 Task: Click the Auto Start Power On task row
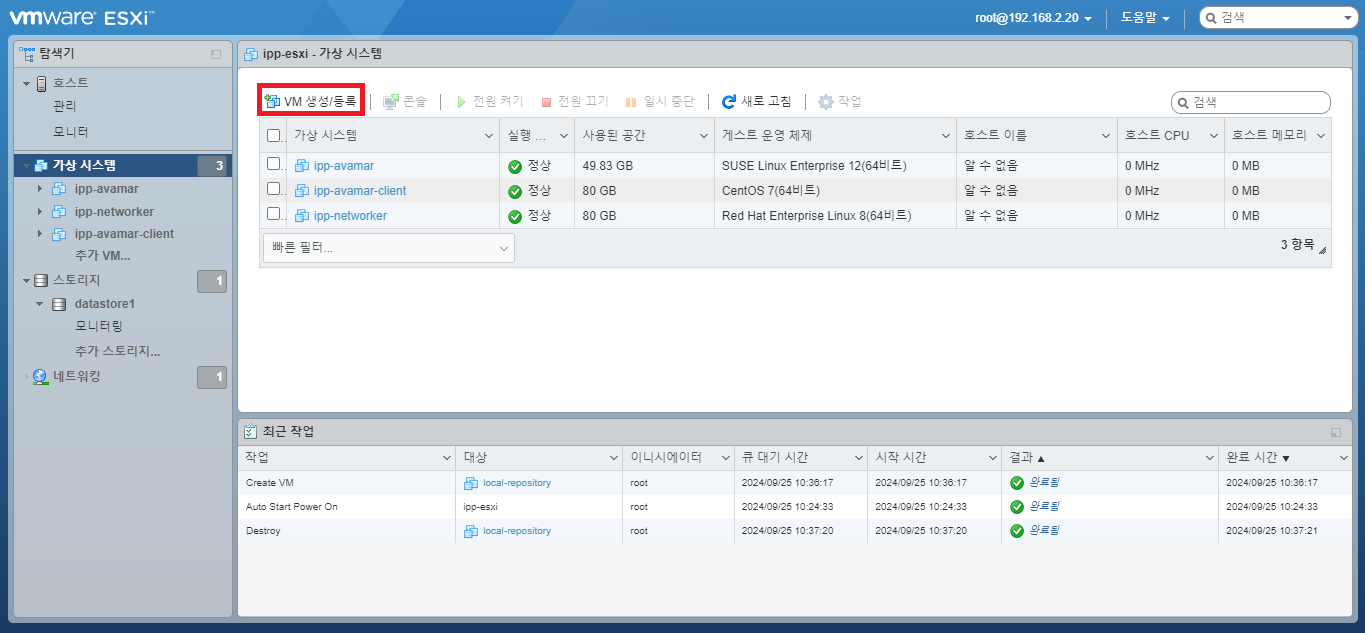pos(795,507)
